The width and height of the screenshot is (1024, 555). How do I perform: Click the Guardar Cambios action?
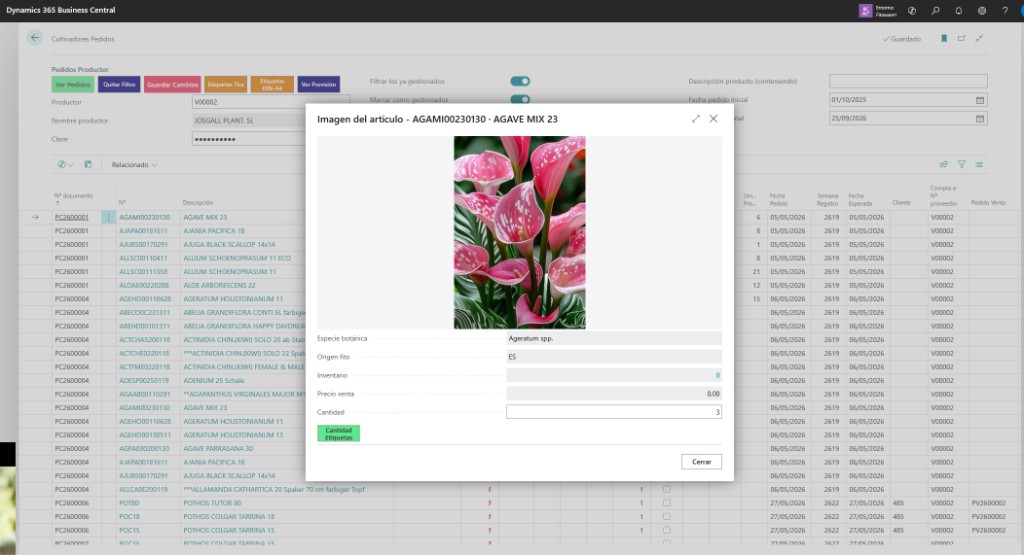coord(172,84)
